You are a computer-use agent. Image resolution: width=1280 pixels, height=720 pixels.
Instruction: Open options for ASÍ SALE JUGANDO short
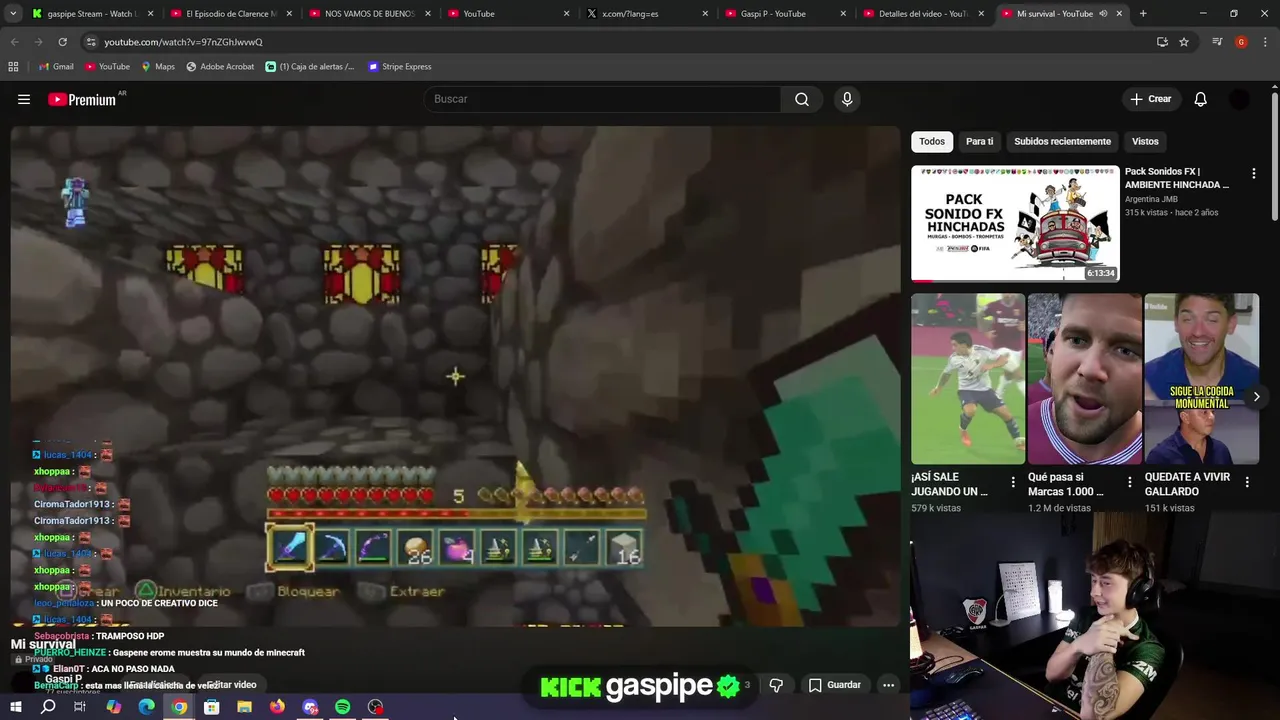(1013, 482)
